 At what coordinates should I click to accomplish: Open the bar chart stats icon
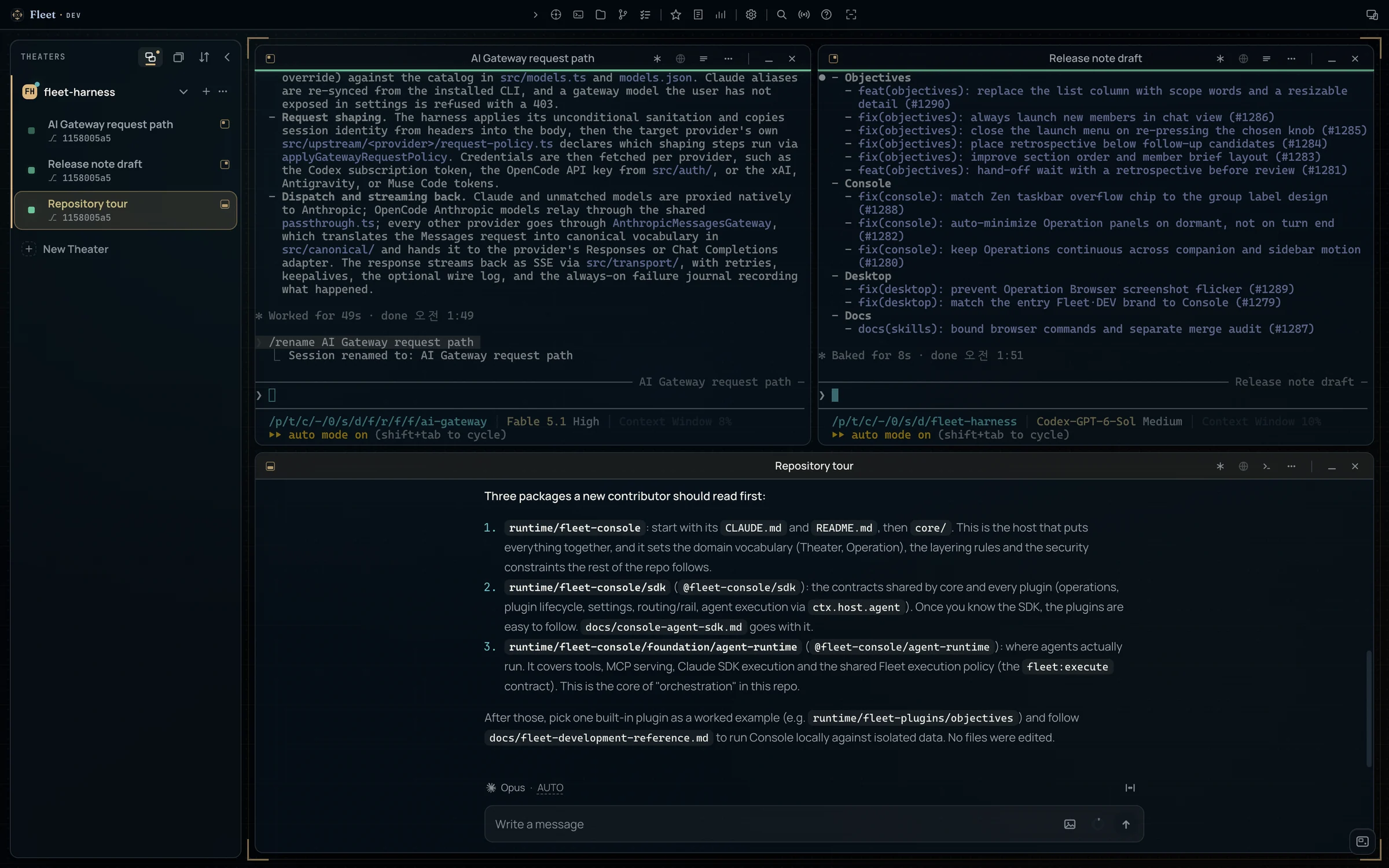pyautogui.click(x=721, y=15)
